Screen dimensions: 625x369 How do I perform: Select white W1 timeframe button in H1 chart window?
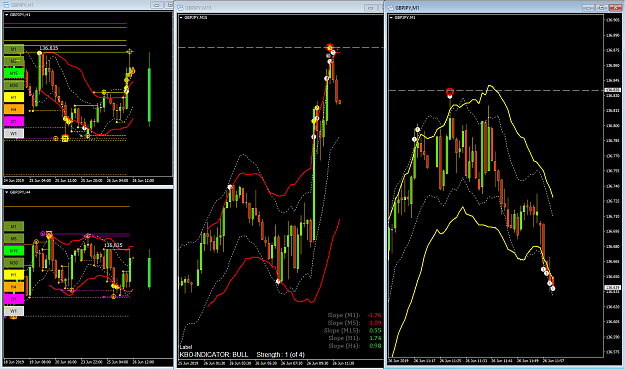click(14, 133)
